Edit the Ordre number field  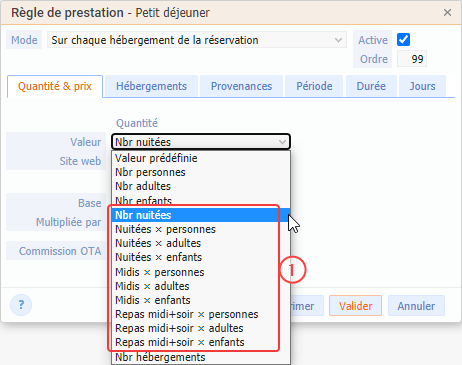pos(412,59)
